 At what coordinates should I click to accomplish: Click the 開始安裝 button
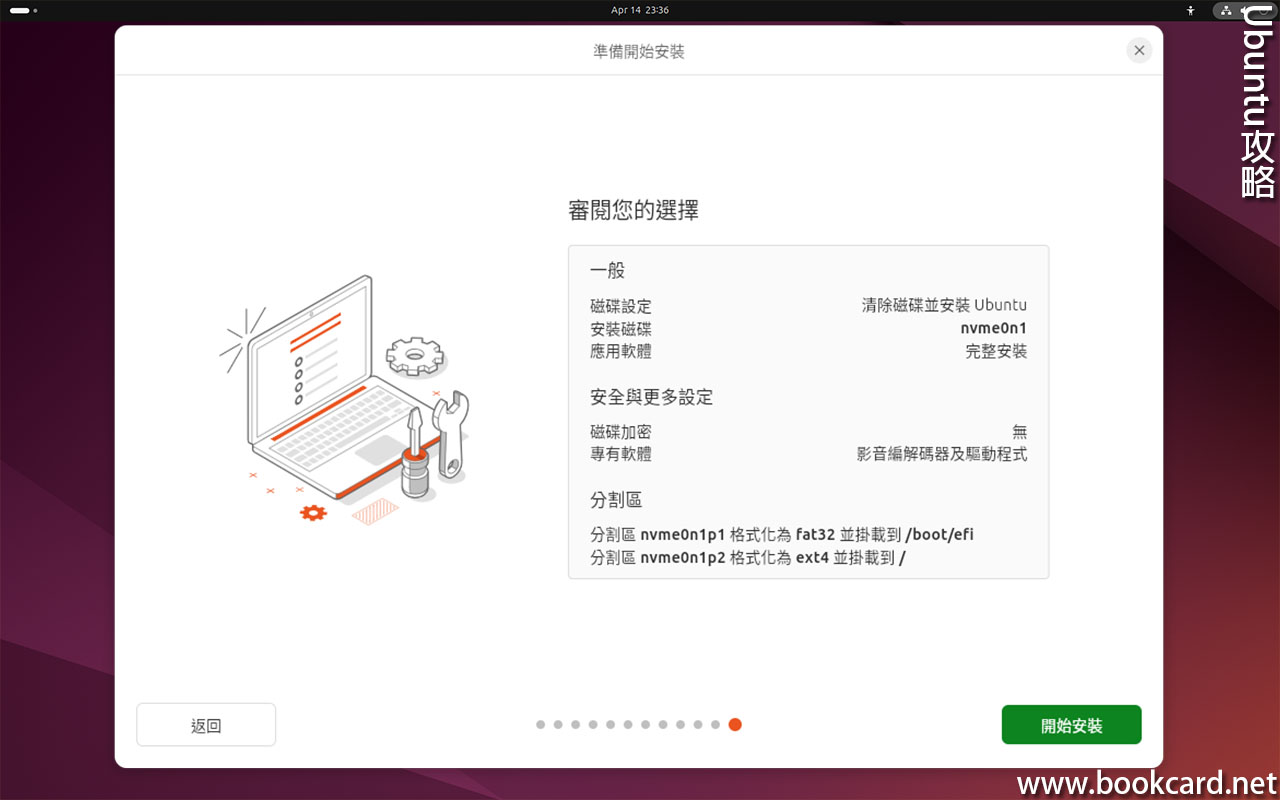pyautogui.click(x=1071, y=725)
